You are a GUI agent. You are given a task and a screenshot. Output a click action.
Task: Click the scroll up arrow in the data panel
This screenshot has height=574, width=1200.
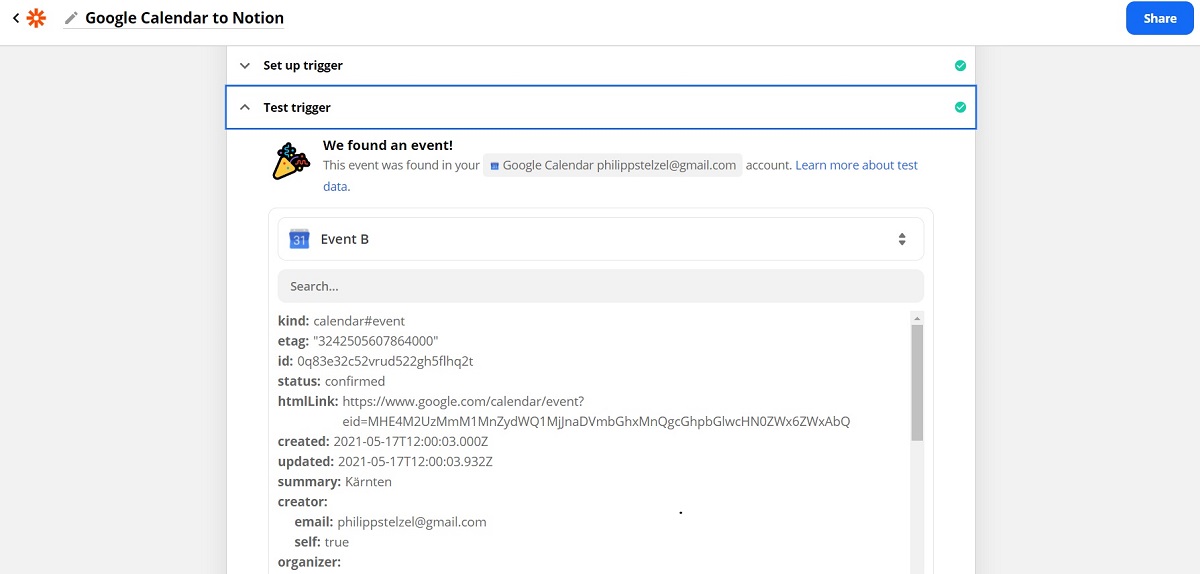click(x=916, y=318)
